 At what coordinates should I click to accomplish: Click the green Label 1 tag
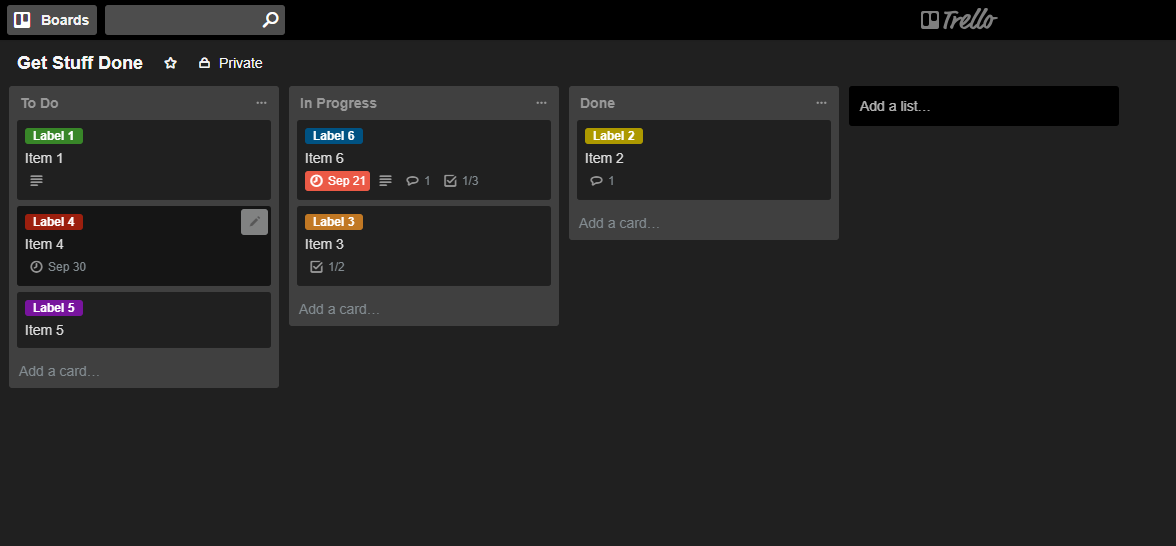pos(54,136)
